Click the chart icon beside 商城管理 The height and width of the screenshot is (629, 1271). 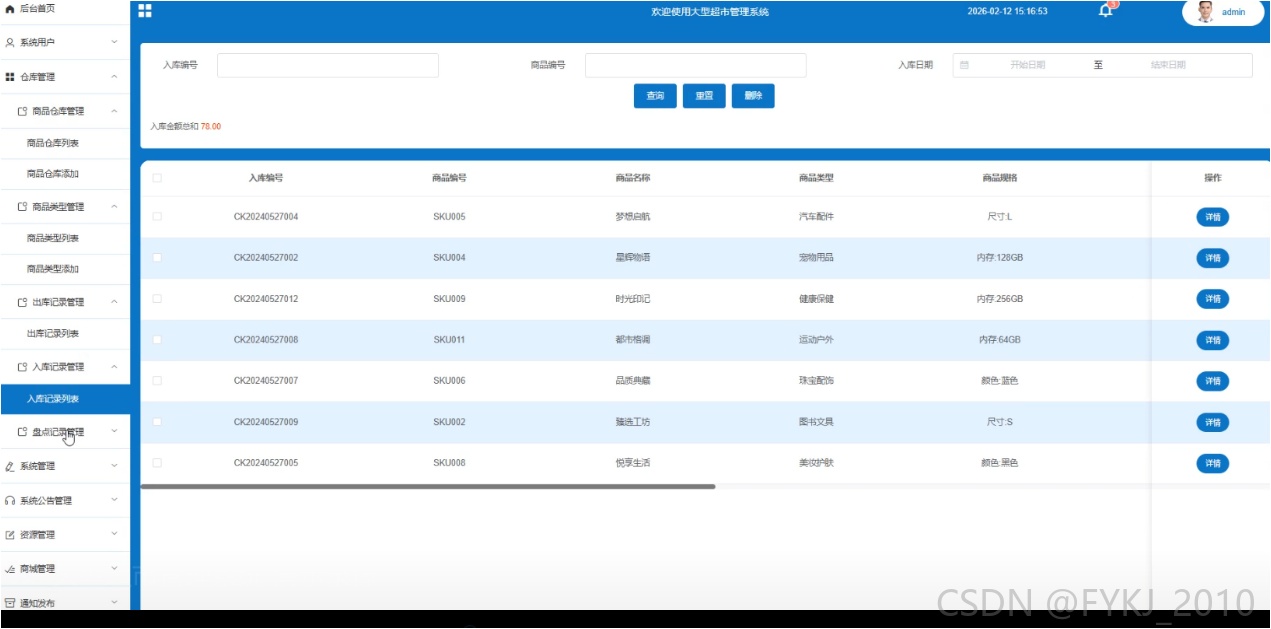point(10,569)
